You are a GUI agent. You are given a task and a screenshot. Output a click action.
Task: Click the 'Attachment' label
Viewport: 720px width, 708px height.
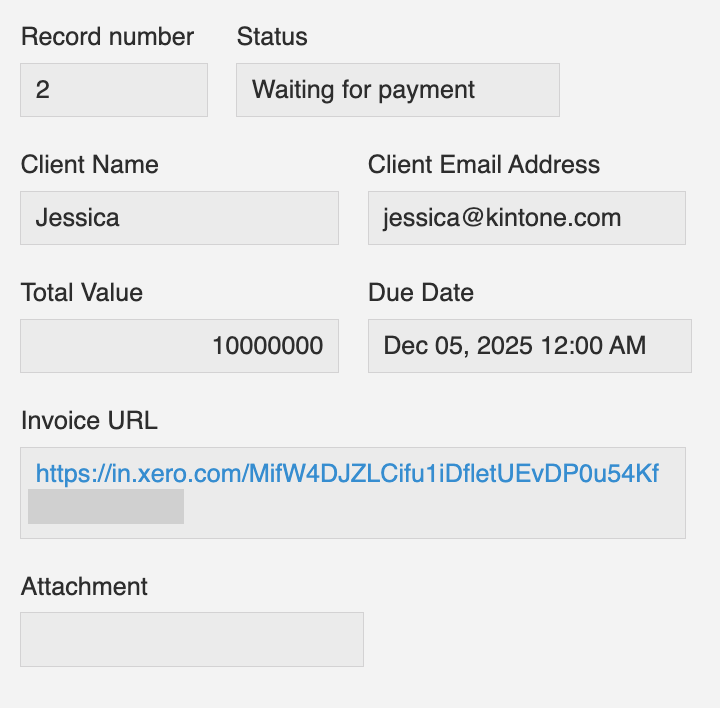pyautogui.click(x=84, y=587)
